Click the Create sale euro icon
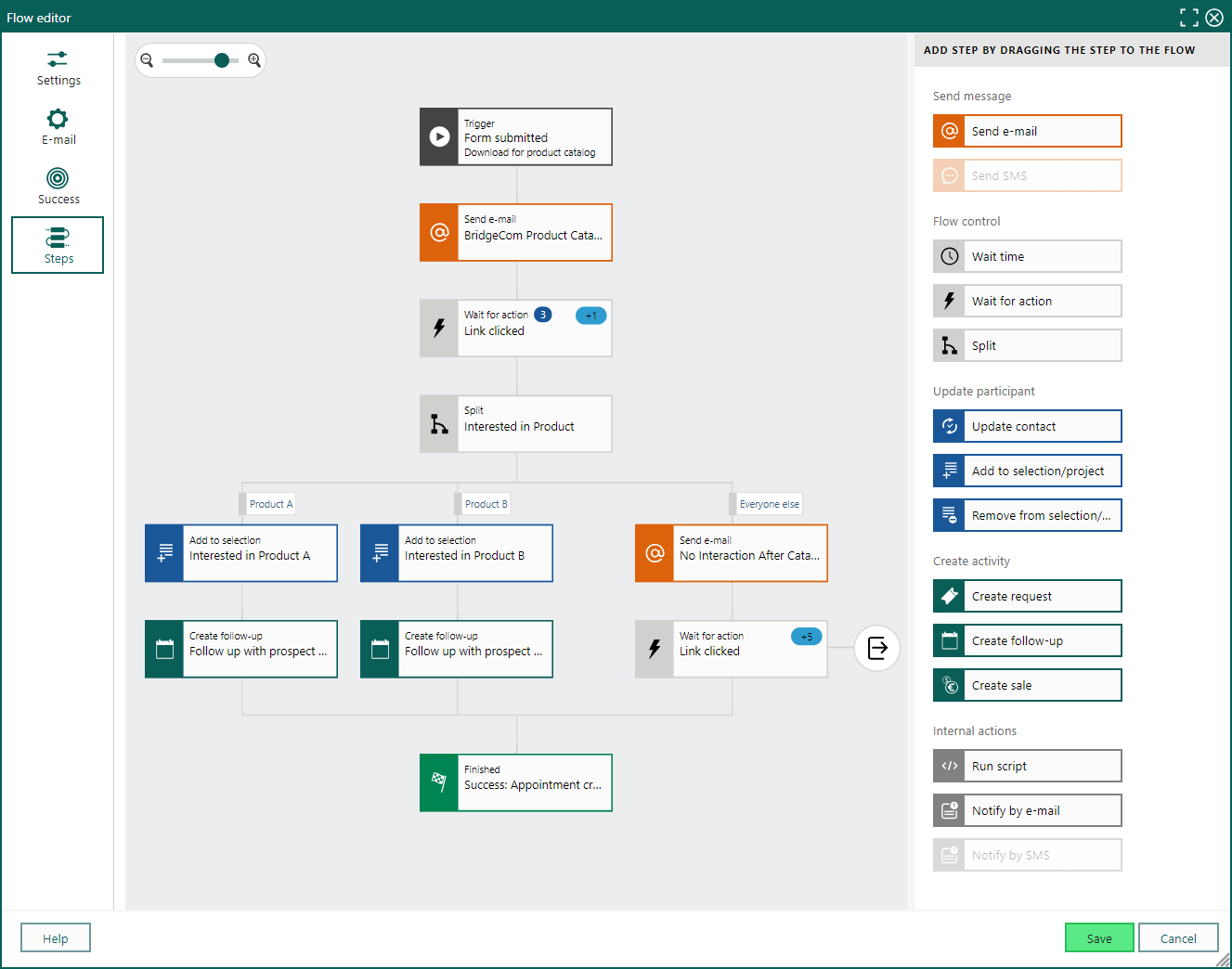 pyautogui.click(x=949, y=685)
